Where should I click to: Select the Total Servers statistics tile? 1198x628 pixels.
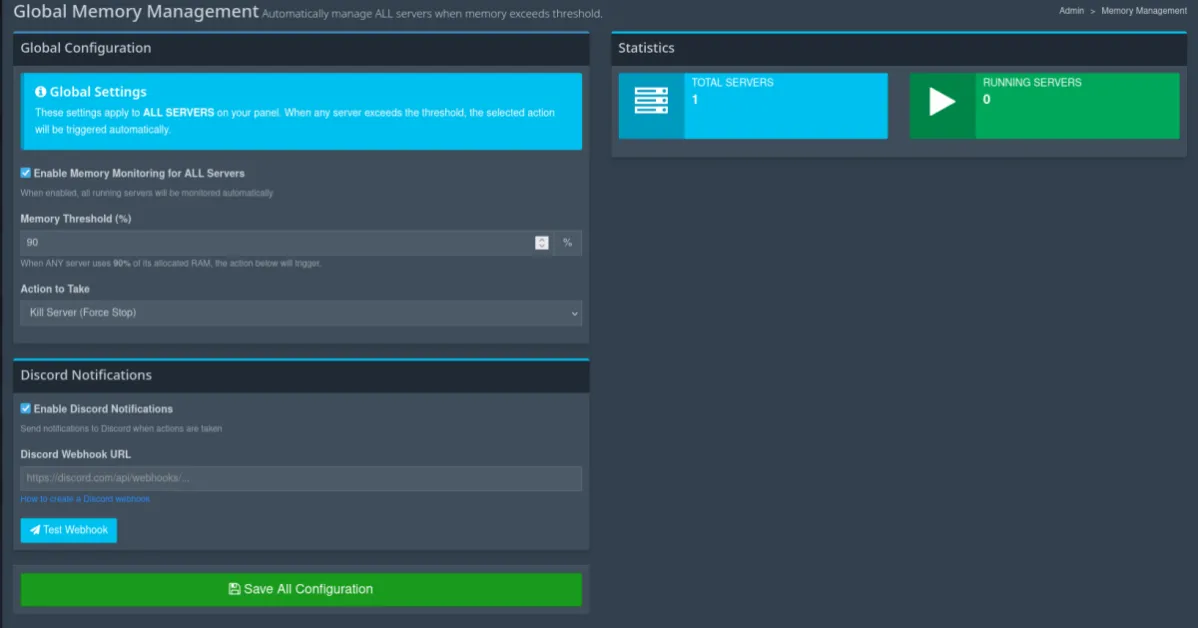coord(786,105)
